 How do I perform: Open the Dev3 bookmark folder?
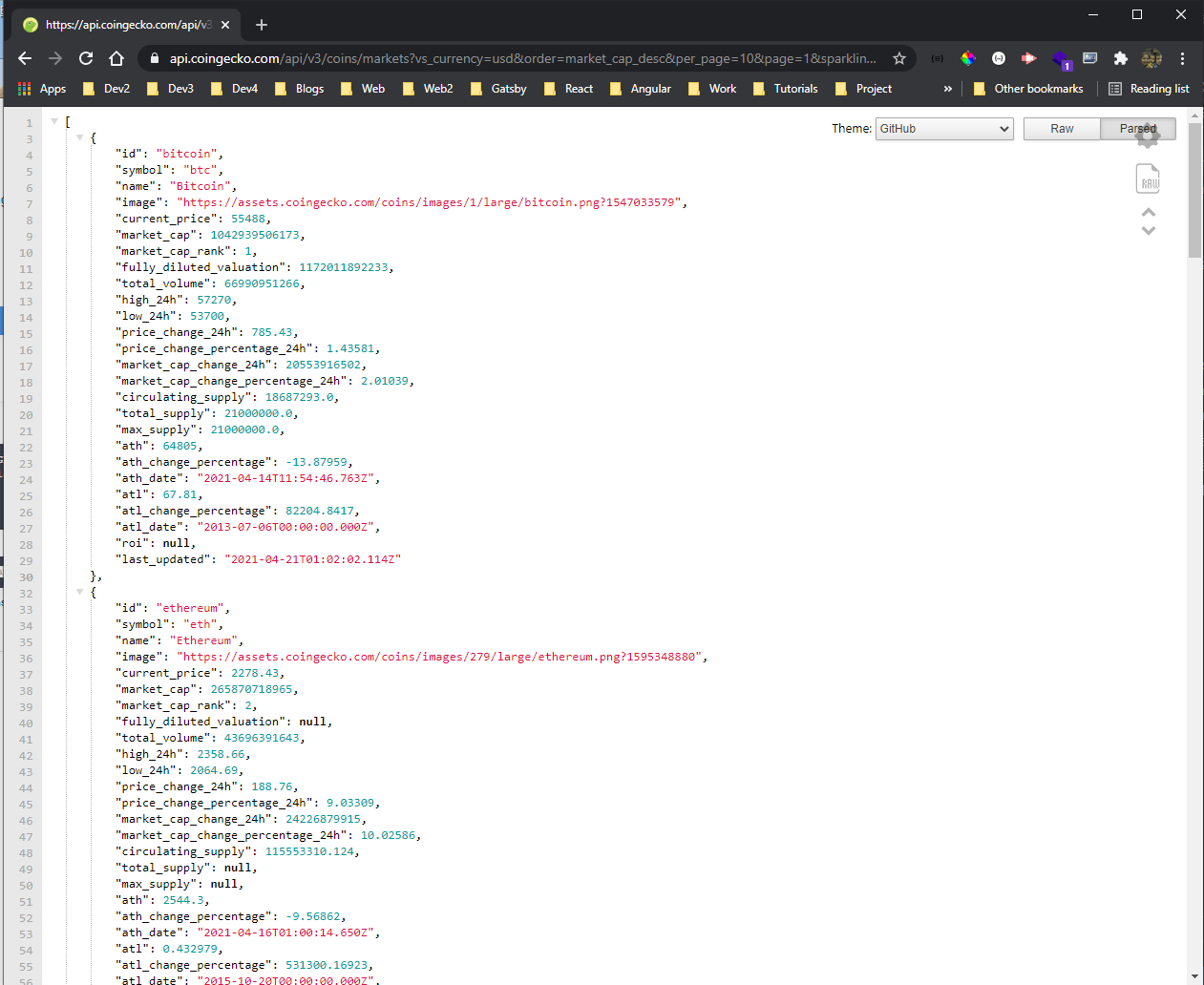pos(170,89)
